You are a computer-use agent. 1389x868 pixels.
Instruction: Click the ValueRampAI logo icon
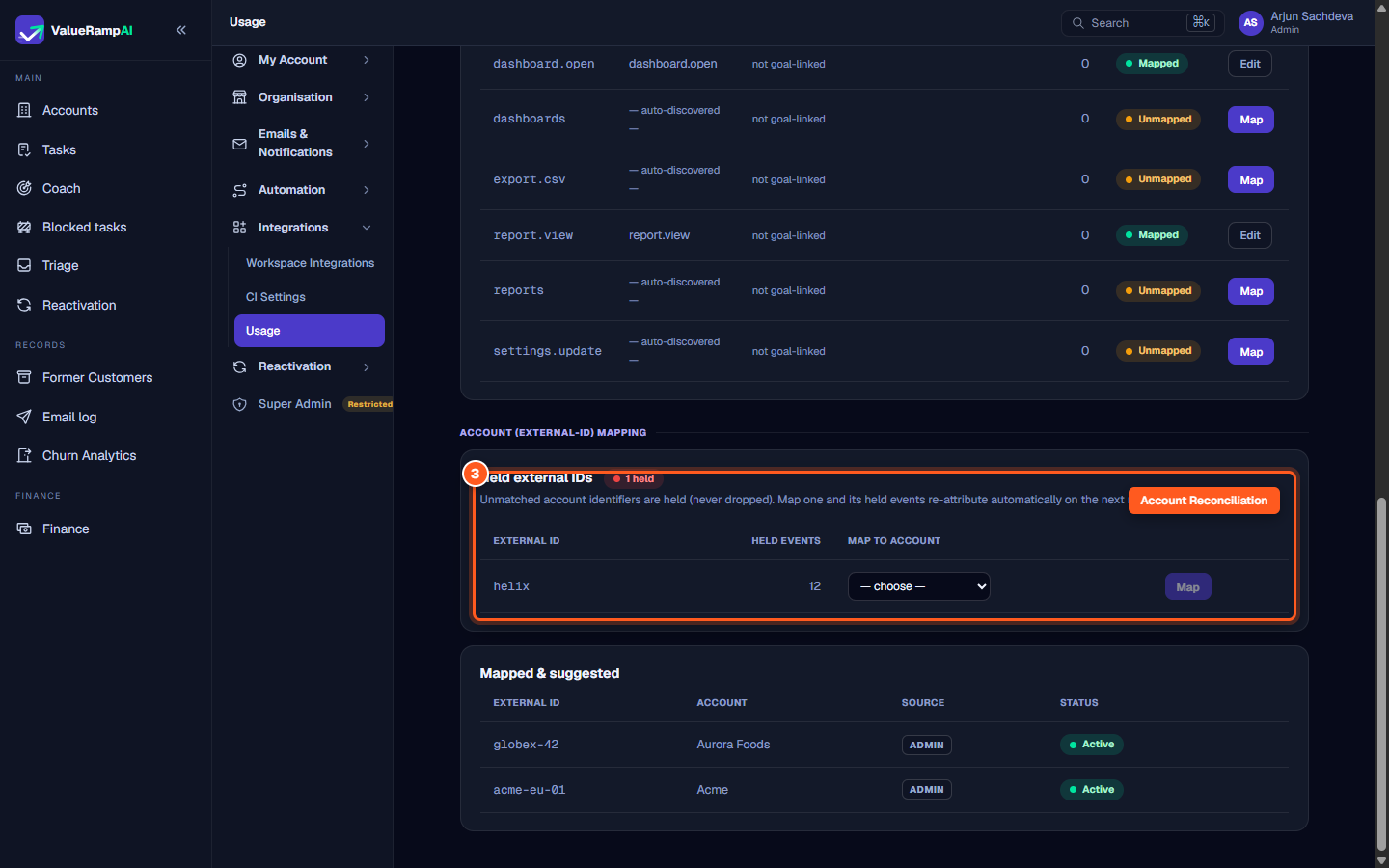tap(30, 30)
